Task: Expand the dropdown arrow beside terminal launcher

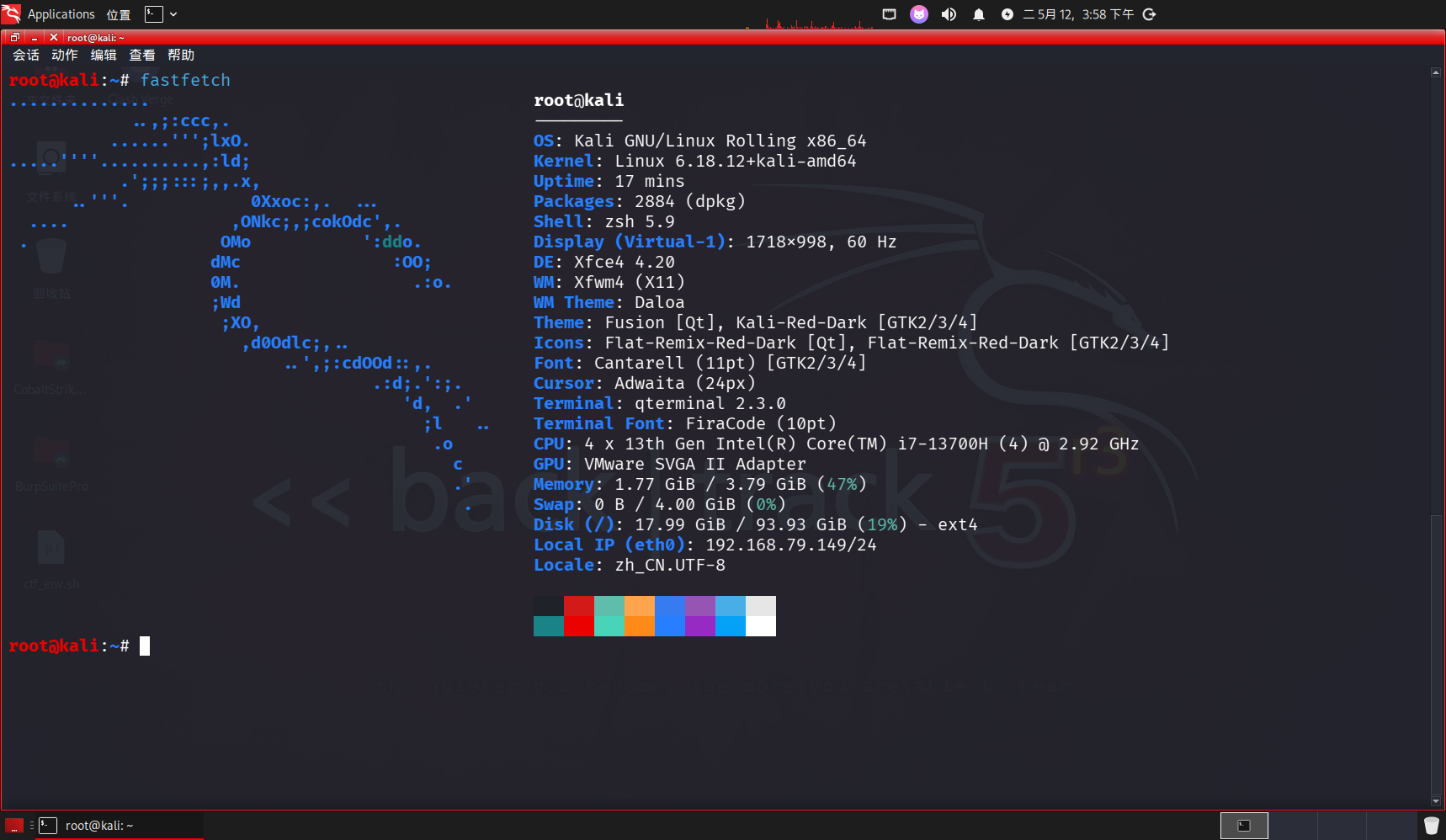Action: pos(173,14)
